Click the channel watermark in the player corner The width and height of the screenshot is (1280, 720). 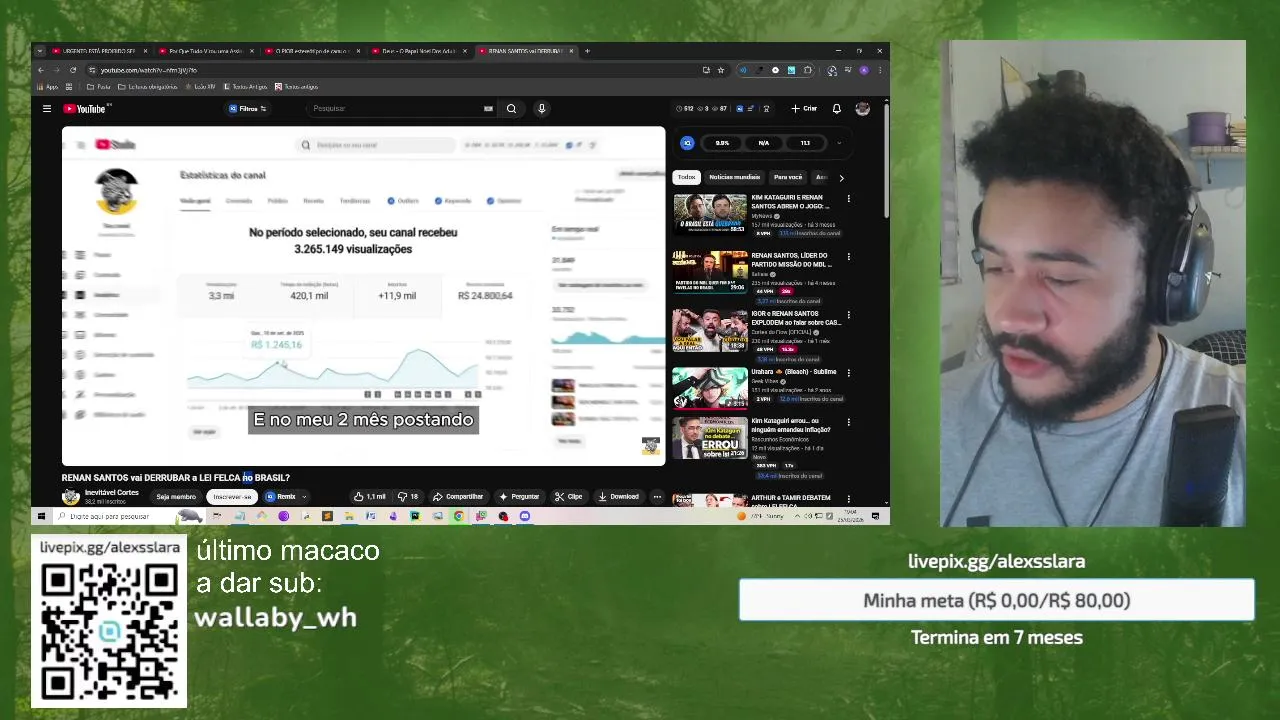[x=651, y=446]
